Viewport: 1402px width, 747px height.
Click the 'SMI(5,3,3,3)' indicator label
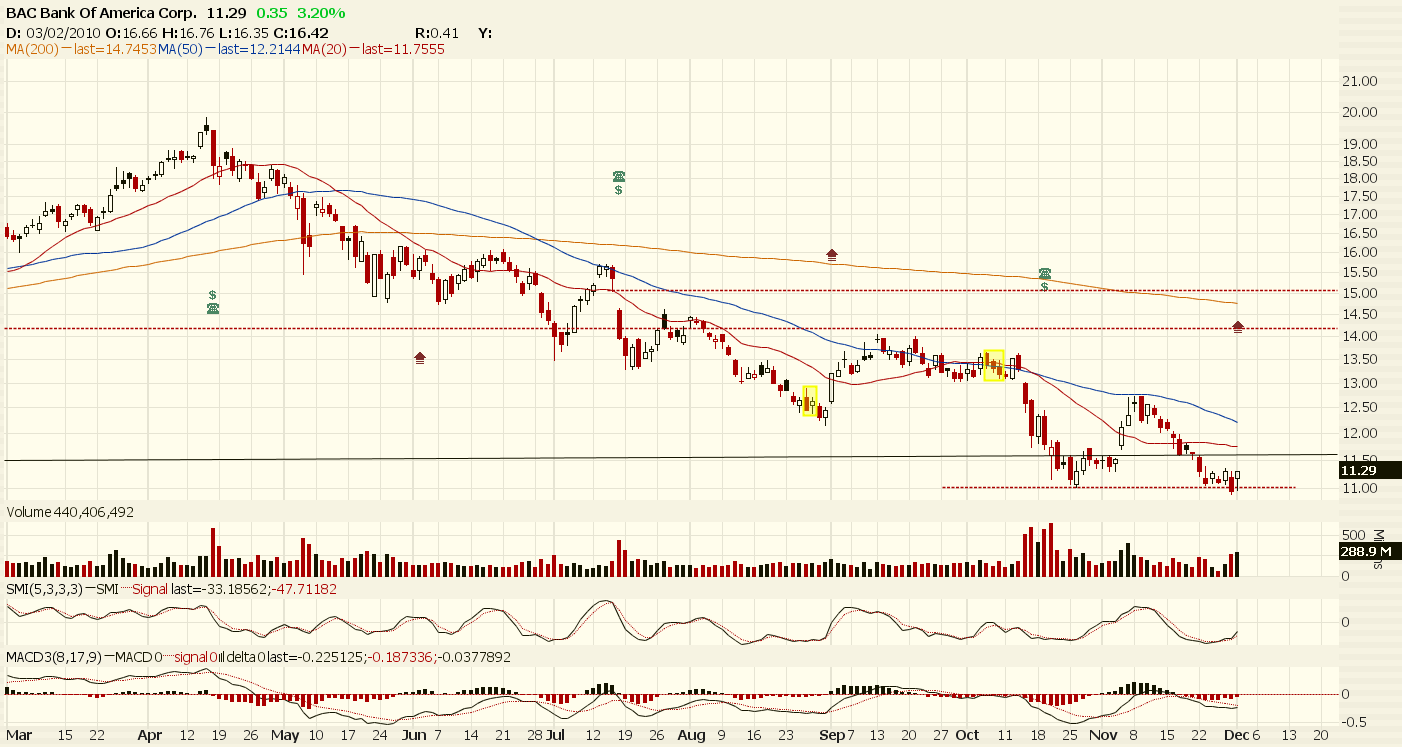pyautogui.click(x=44, y=589)
